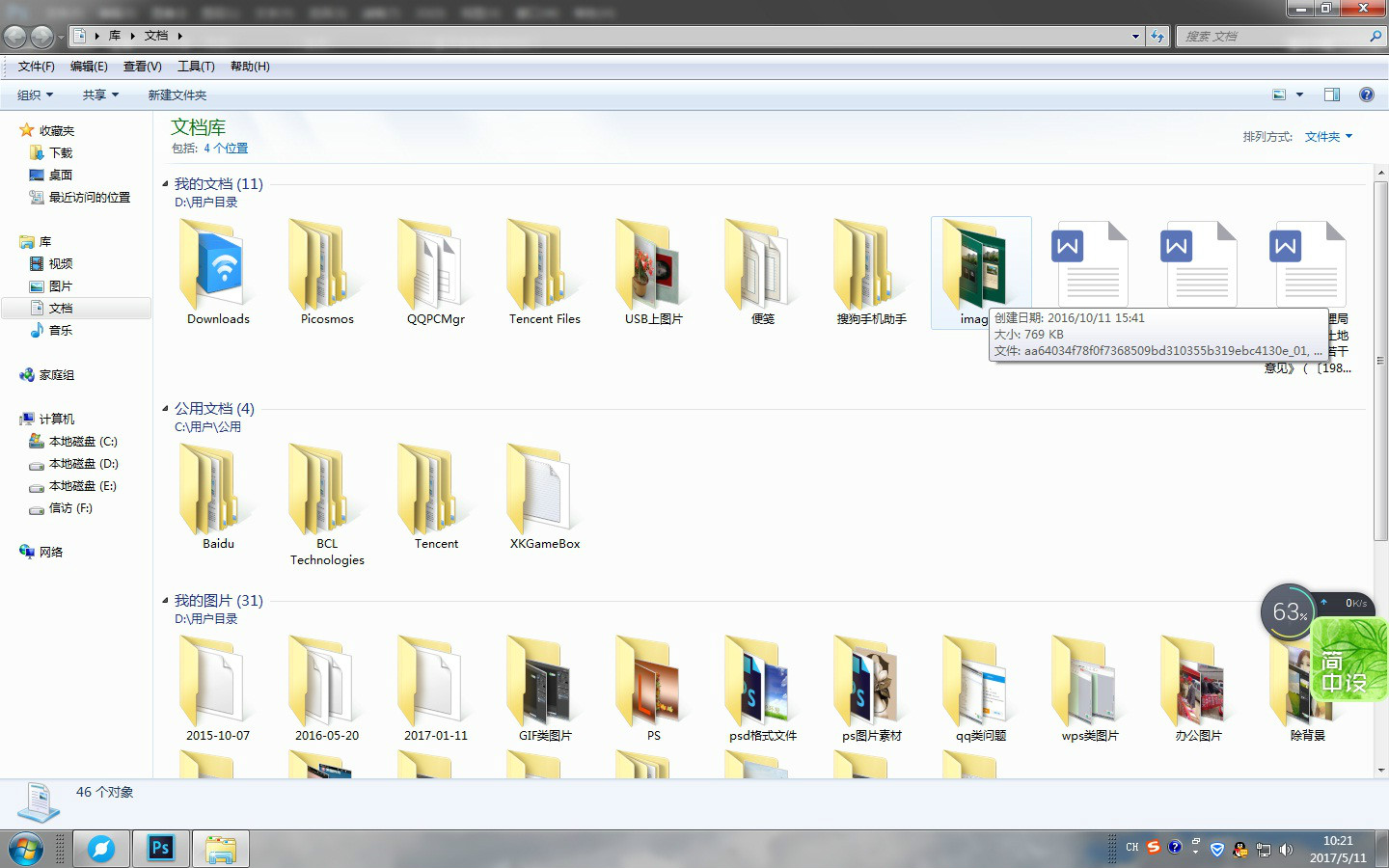Select 最近访问的位置 in navigation pane

[x=89, y=198]
